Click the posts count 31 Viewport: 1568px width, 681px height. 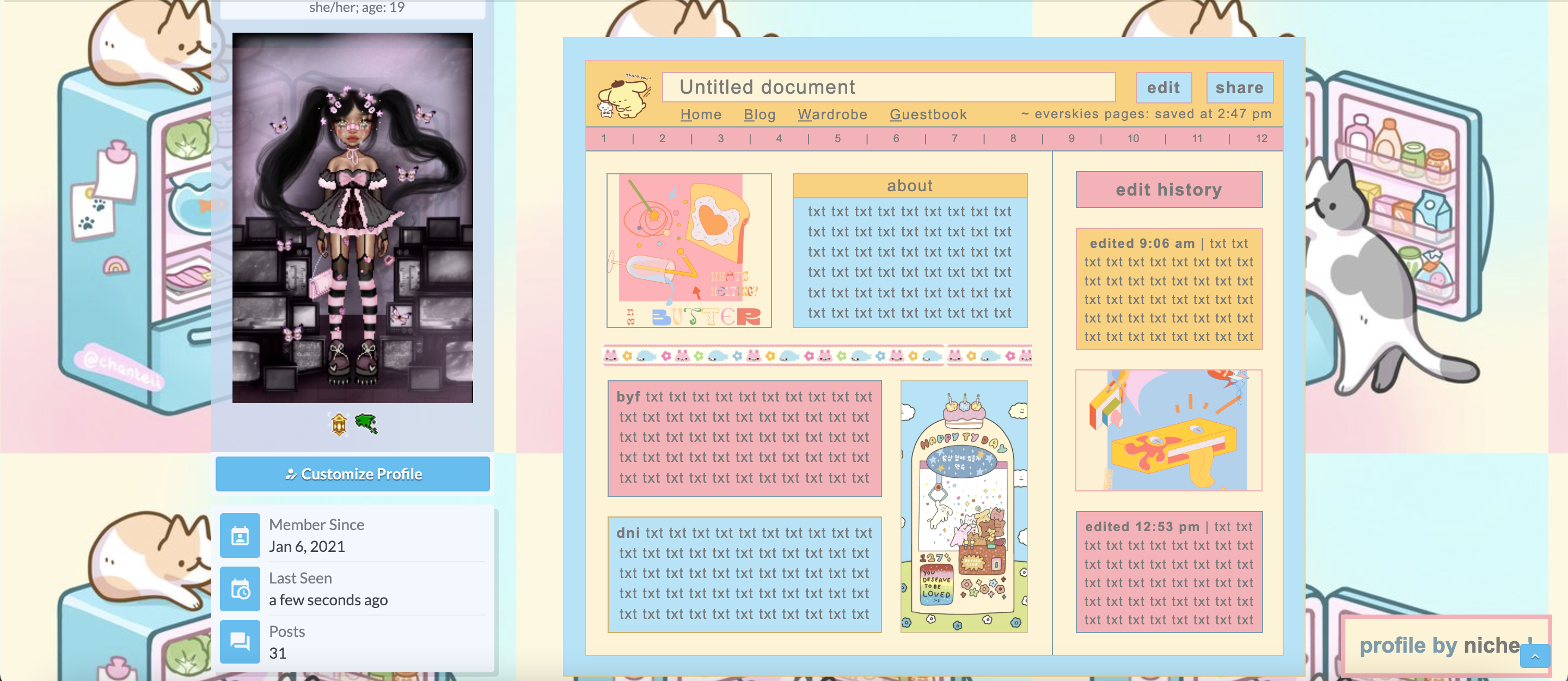click(x=278, y=653)
